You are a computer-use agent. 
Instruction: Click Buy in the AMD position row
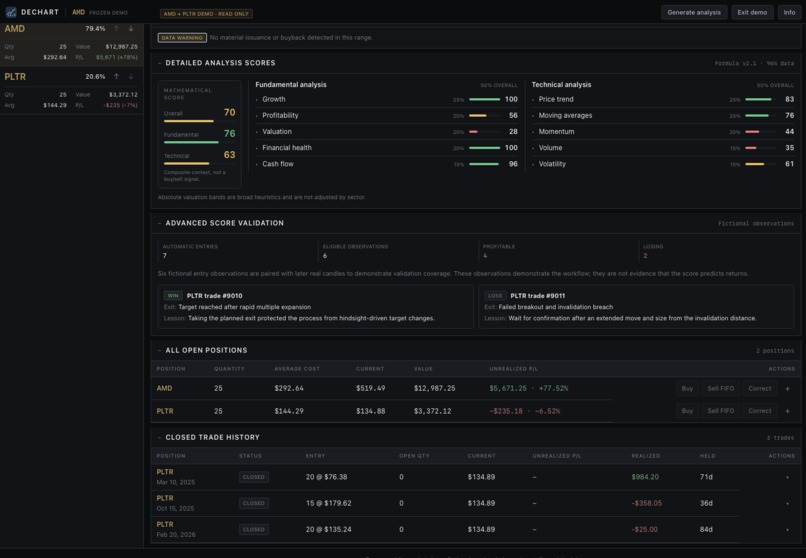[687, 388]
